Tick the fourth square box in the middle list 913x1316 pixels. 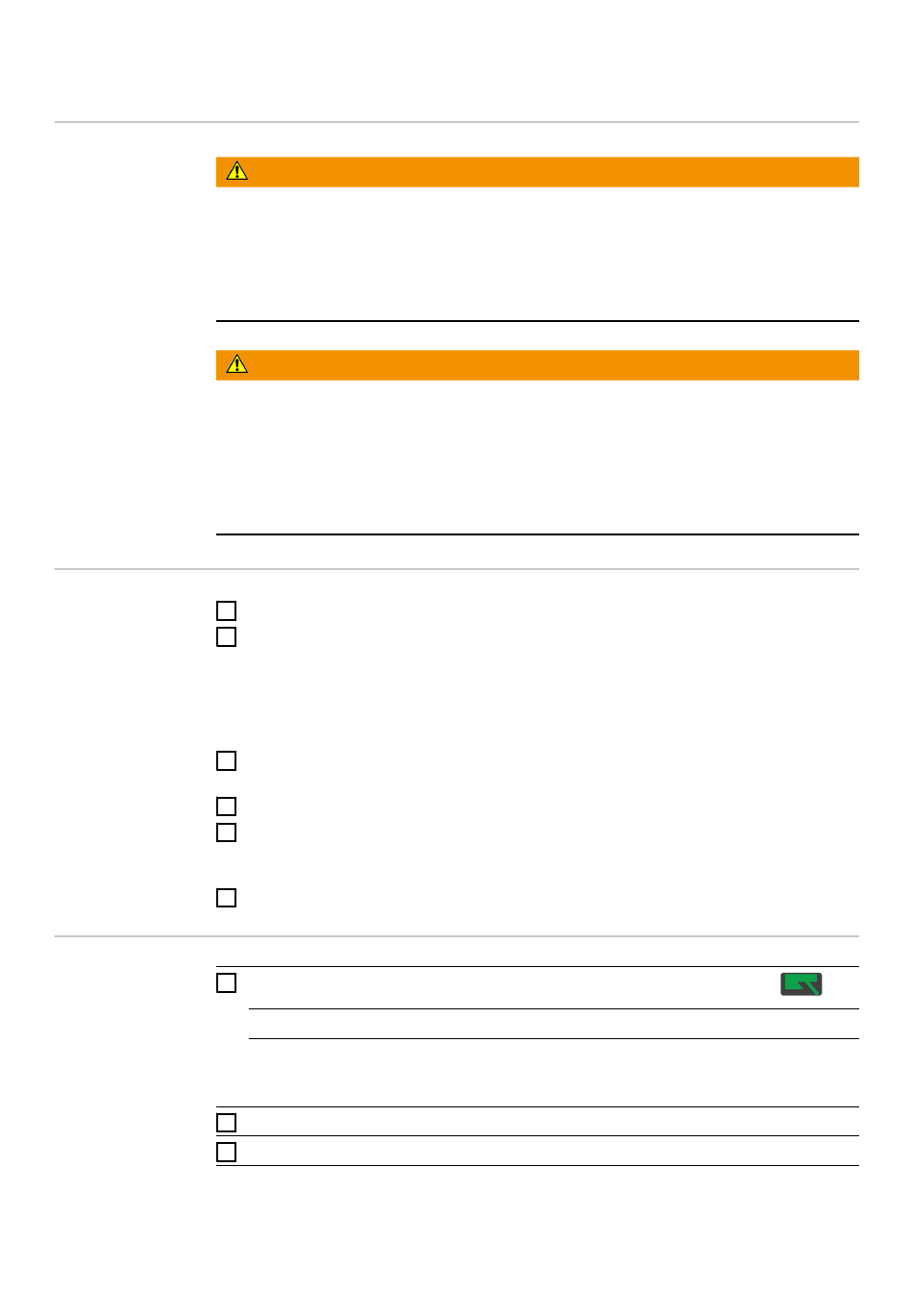tap(227, 806)
